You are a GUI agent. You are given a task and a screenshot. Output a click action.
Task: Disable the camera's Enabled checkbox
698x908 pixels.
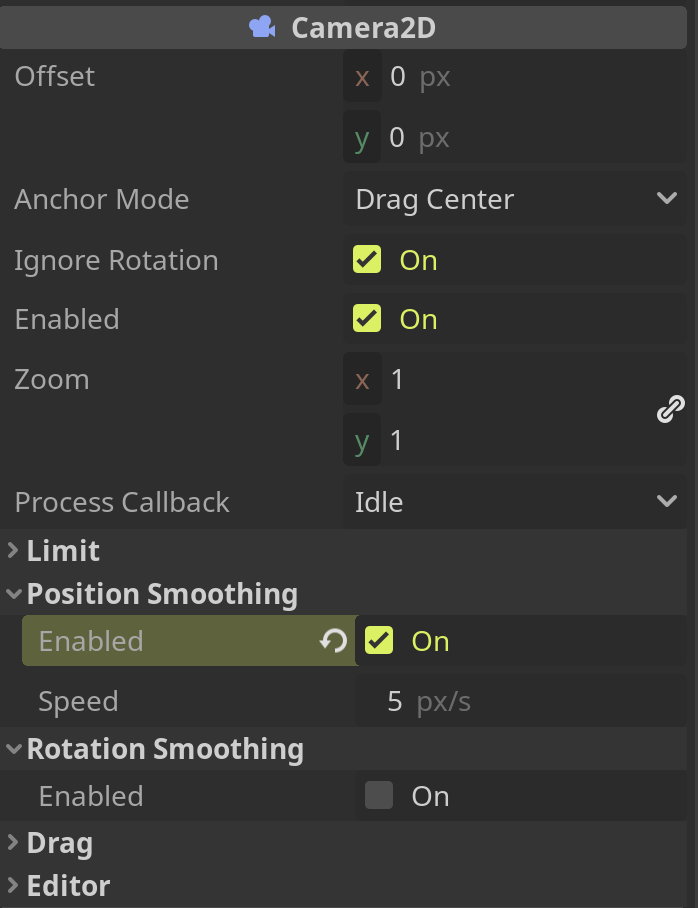click(367, 319)
